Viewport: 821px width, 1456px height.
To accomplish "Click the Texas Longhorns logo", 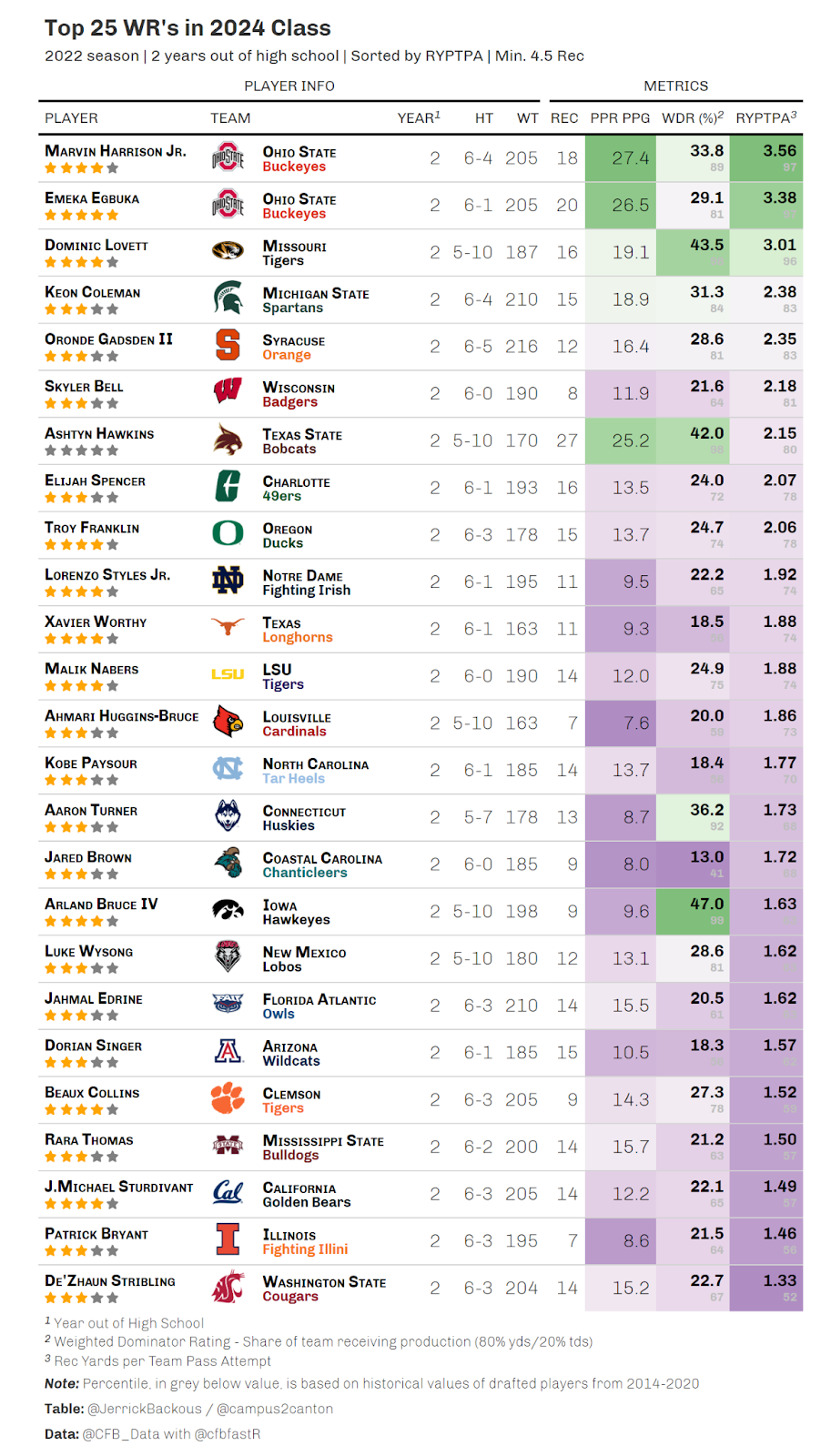I will 228,627.
